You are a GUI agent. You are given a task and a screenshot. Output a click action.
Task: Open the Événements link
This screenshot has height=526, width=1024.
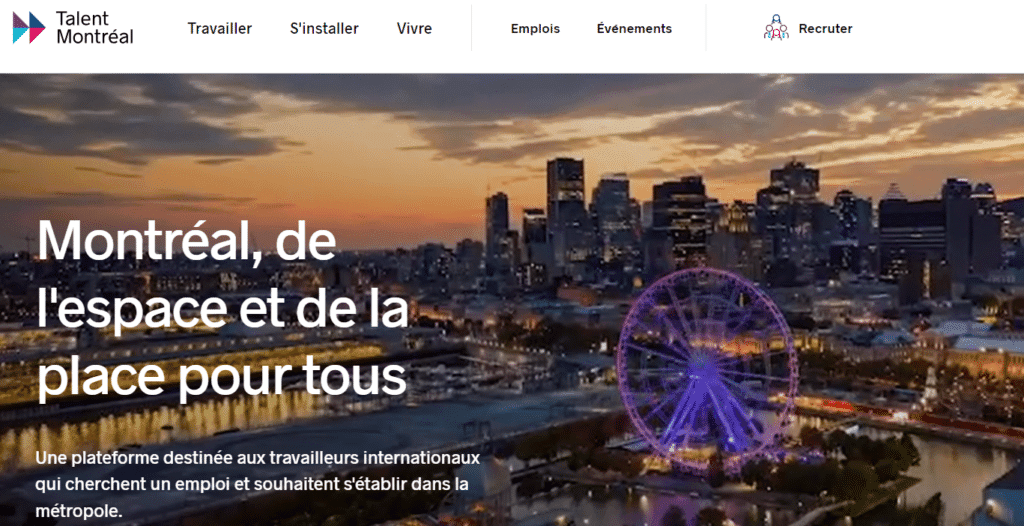pyautogui.click(x=634, y=29)
